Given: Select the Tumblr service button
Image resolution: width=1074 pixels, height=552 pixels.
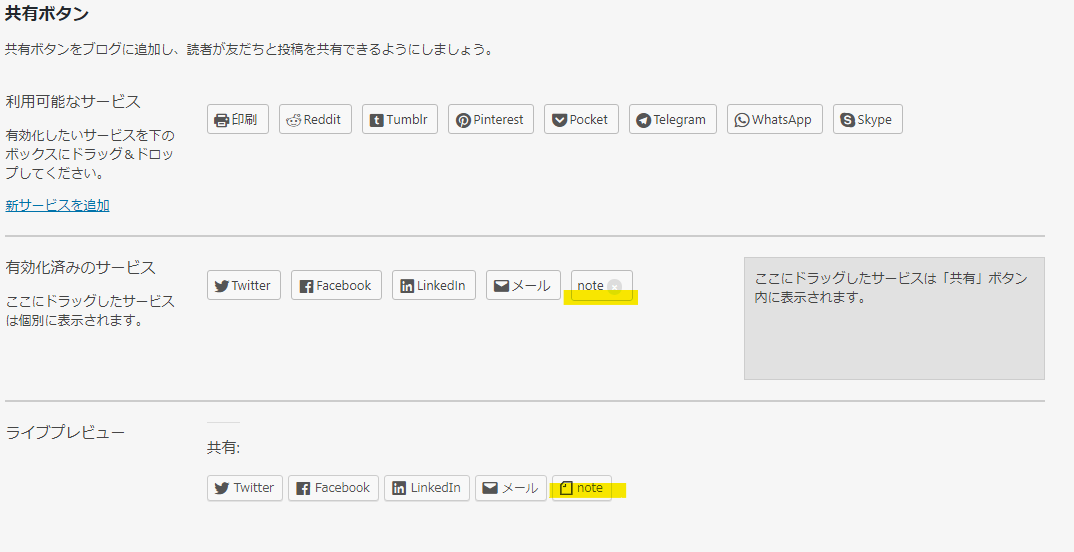Looking at the screenshot, I should click(x=399, y=119).
